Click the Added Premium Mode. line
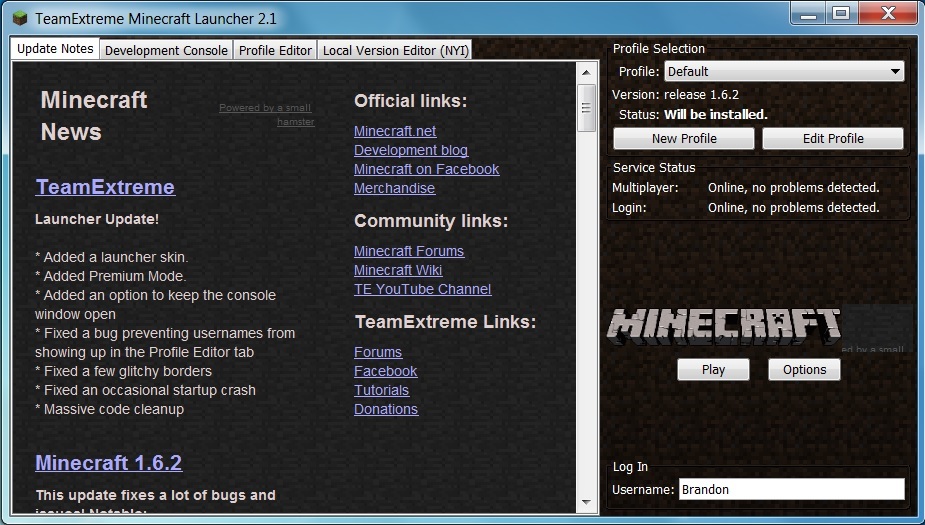This screenshot has height=525, width=925. (x=111, y=276)
